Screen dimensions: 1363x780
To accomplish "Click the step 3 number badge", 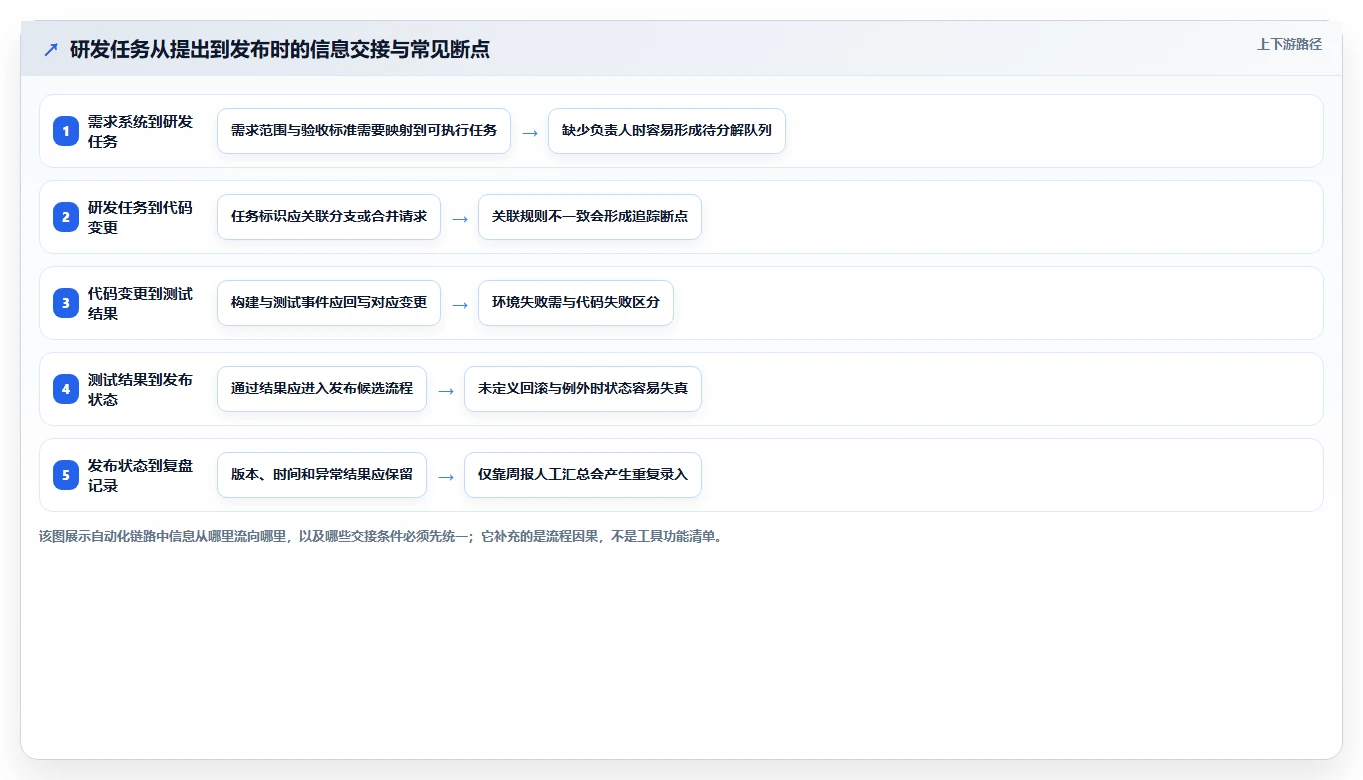I will pyautogui.click(x=66, y=303).
